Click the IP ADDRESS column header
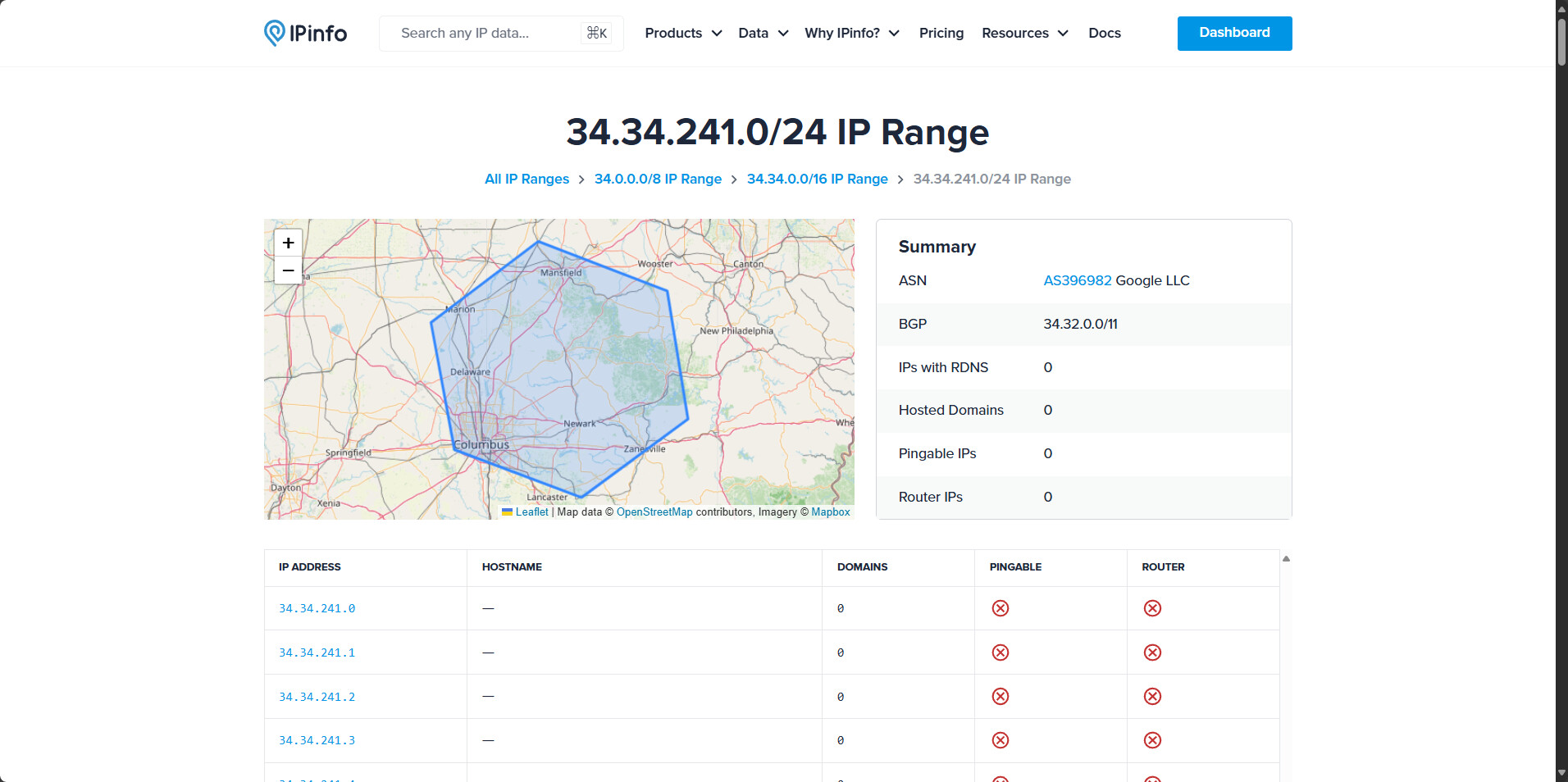1568x782 pixels. 309,567
